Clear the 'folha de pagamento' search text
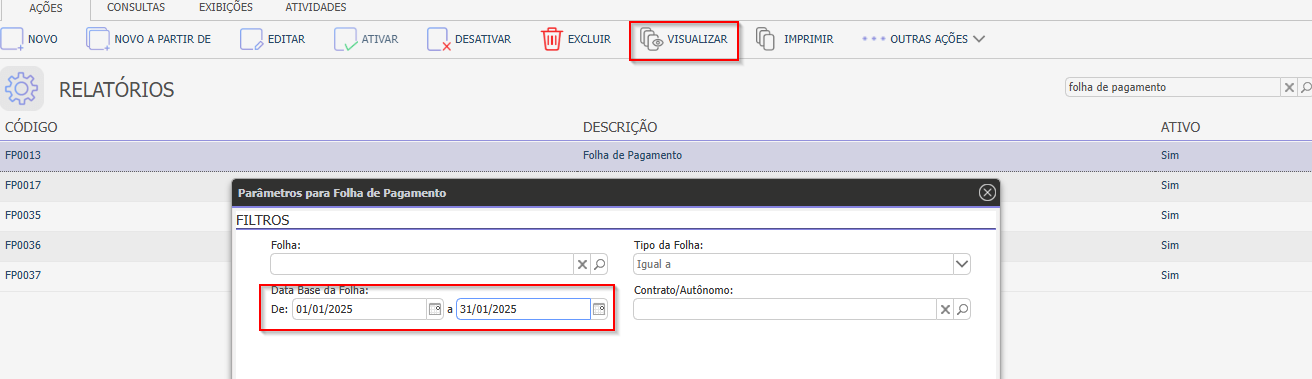The image size is (1312, 379). [1288, 87]
